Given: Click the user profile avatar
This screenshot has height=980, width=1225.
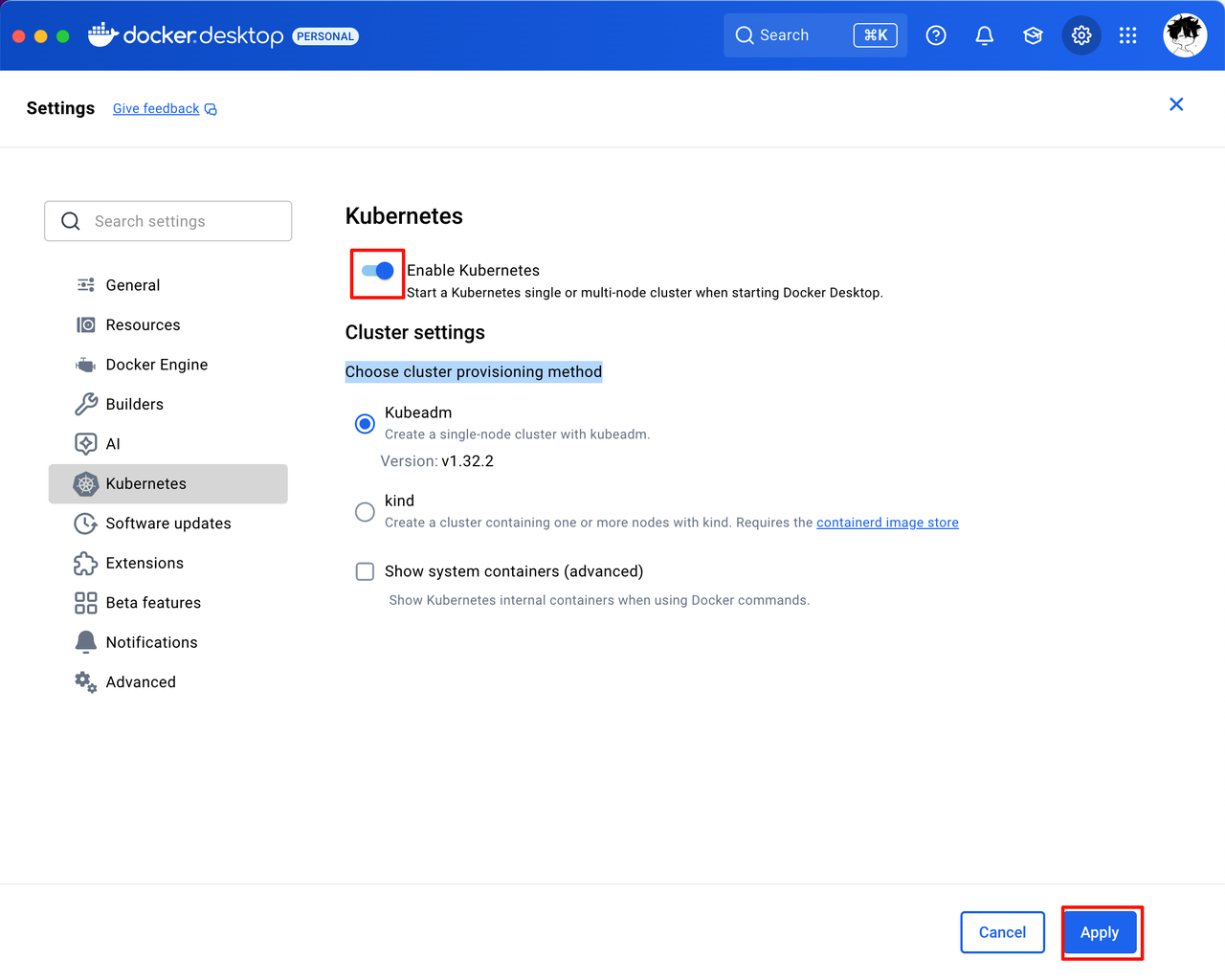Looking at the screenshot, I should coord(1185,35).
